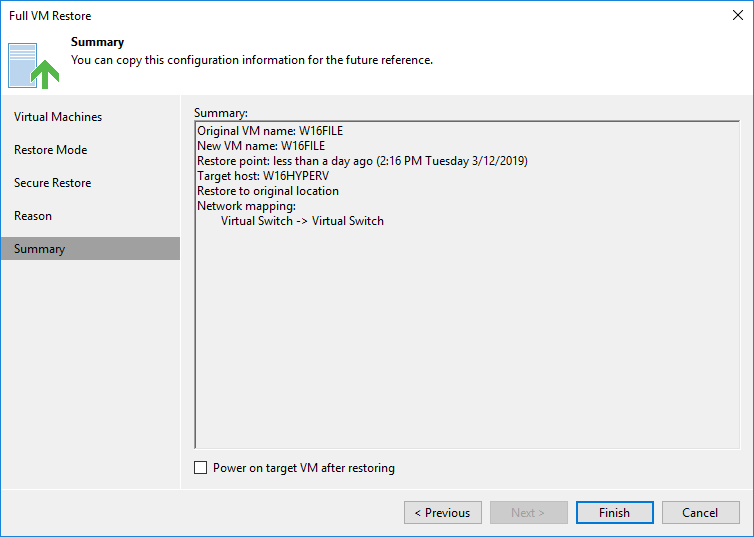Click the 'You can copy this configuration' description
The height and width of the screenshot is (537, 754).
coord(252,60)
